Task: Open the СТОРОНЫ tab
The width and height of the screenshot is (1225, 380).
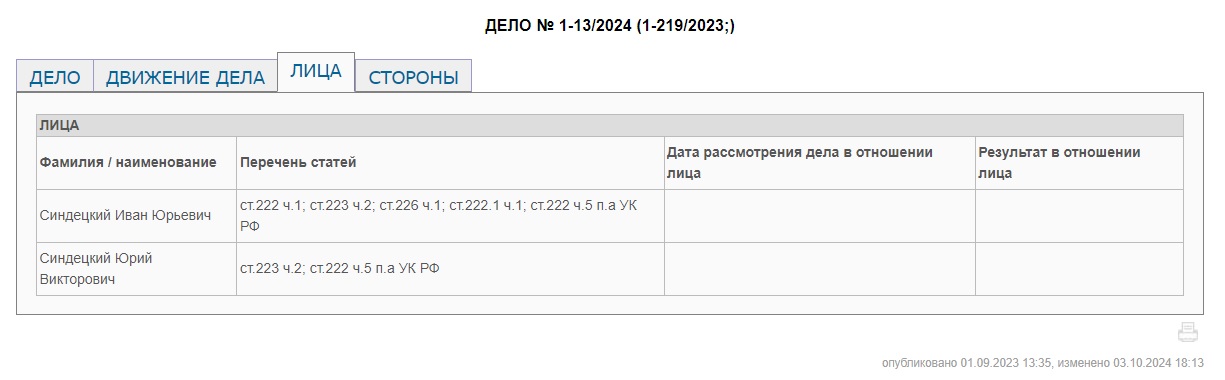Action: [x=413, y=77]
